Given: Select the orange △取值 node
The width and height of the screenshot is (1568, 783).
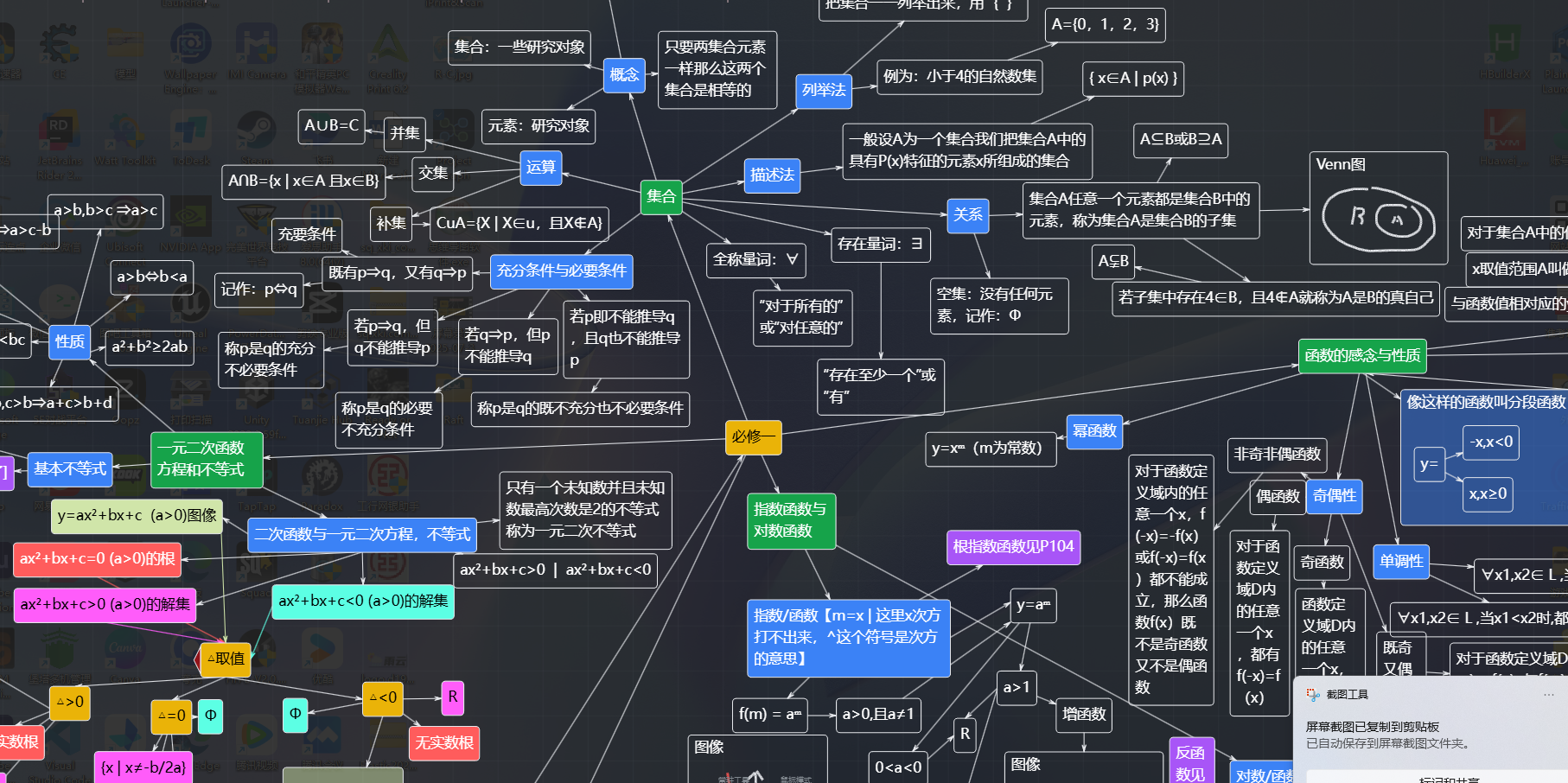Looking at the screenshot, I should pyautogui.click(x=226, y=659).
